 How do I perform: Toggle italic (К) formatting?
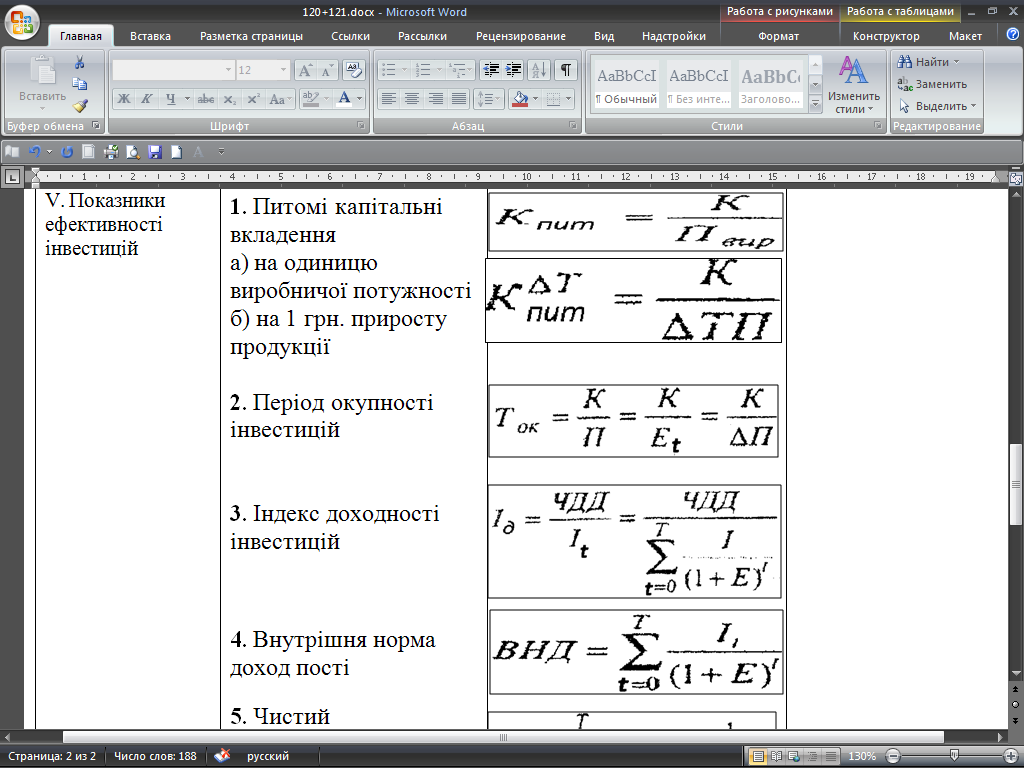pyautogui.click(x=146, y=99)
